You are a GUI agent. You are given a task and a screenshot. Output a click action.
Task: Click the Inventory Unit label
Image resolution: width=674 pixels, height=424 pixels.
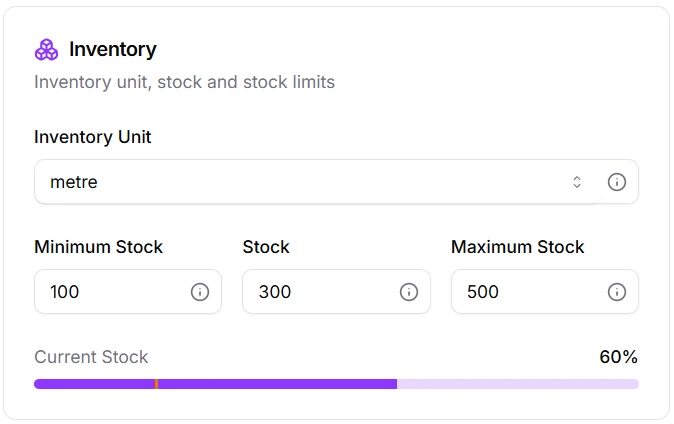93,137
